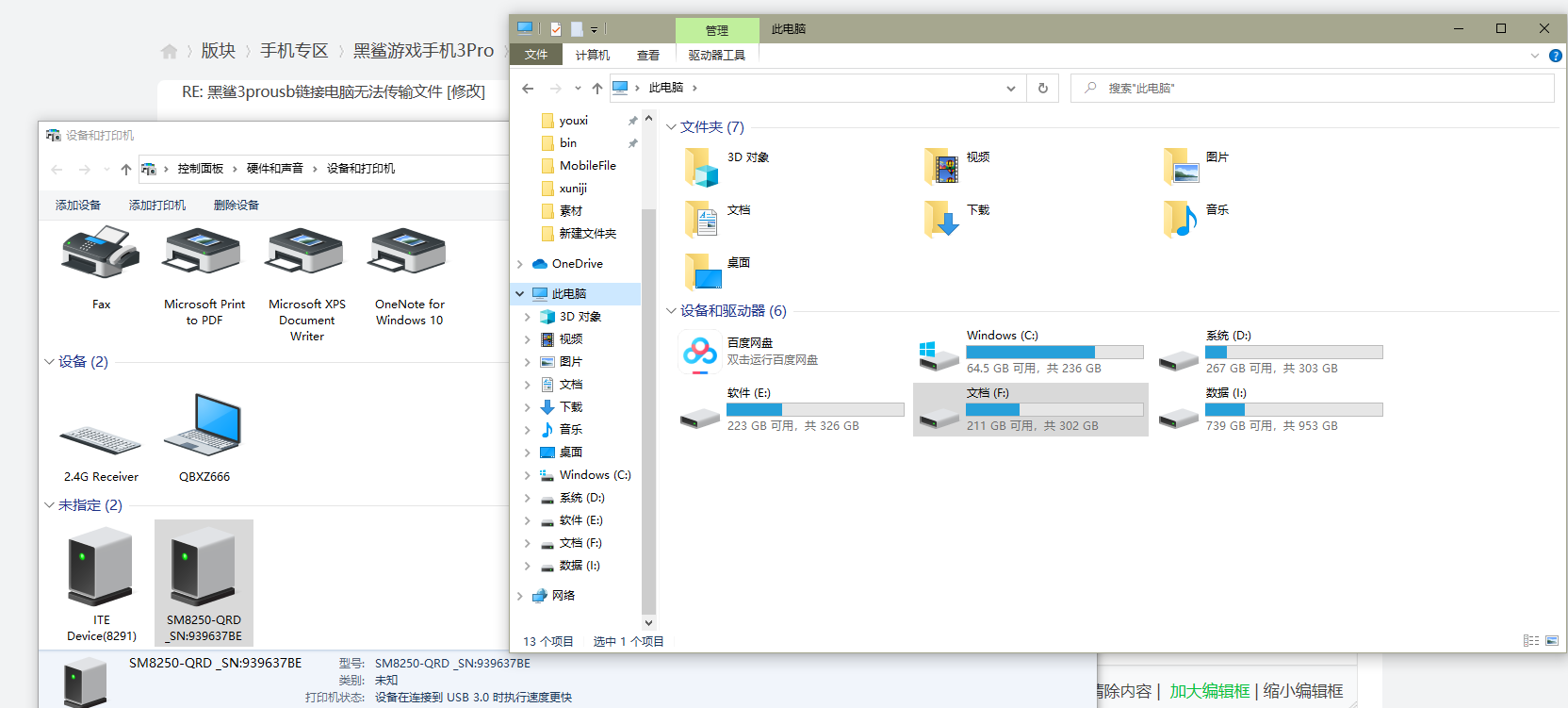
Task: Click the Explorer help question mark icon
Action: pyautogui.click(x=1556, y=56)
